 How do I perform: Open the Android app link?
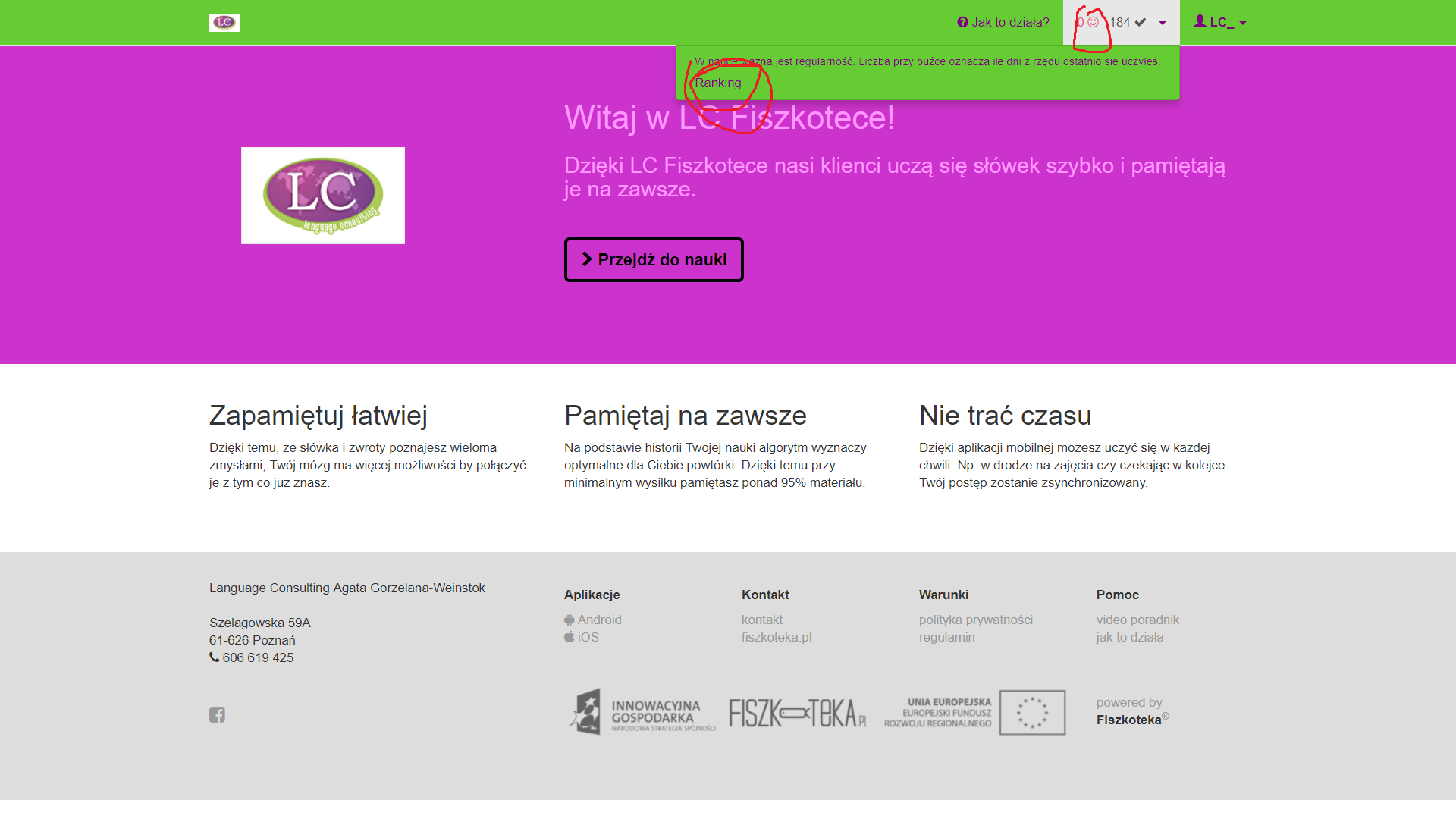click(593, 620)
